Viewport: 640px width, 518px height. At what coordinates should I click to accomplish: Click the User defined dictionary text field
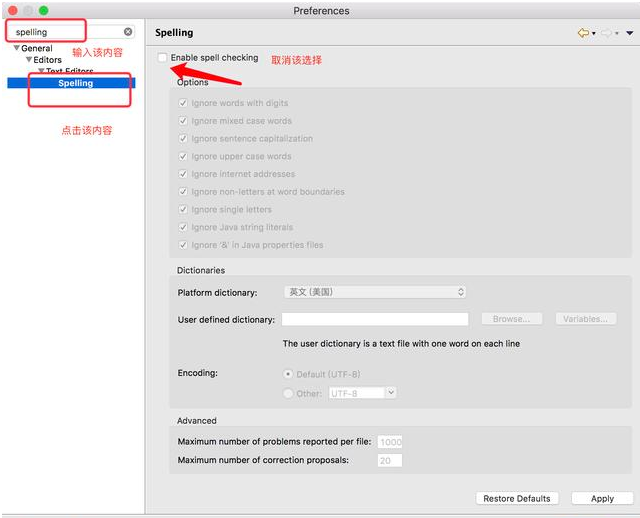point(375,319)
